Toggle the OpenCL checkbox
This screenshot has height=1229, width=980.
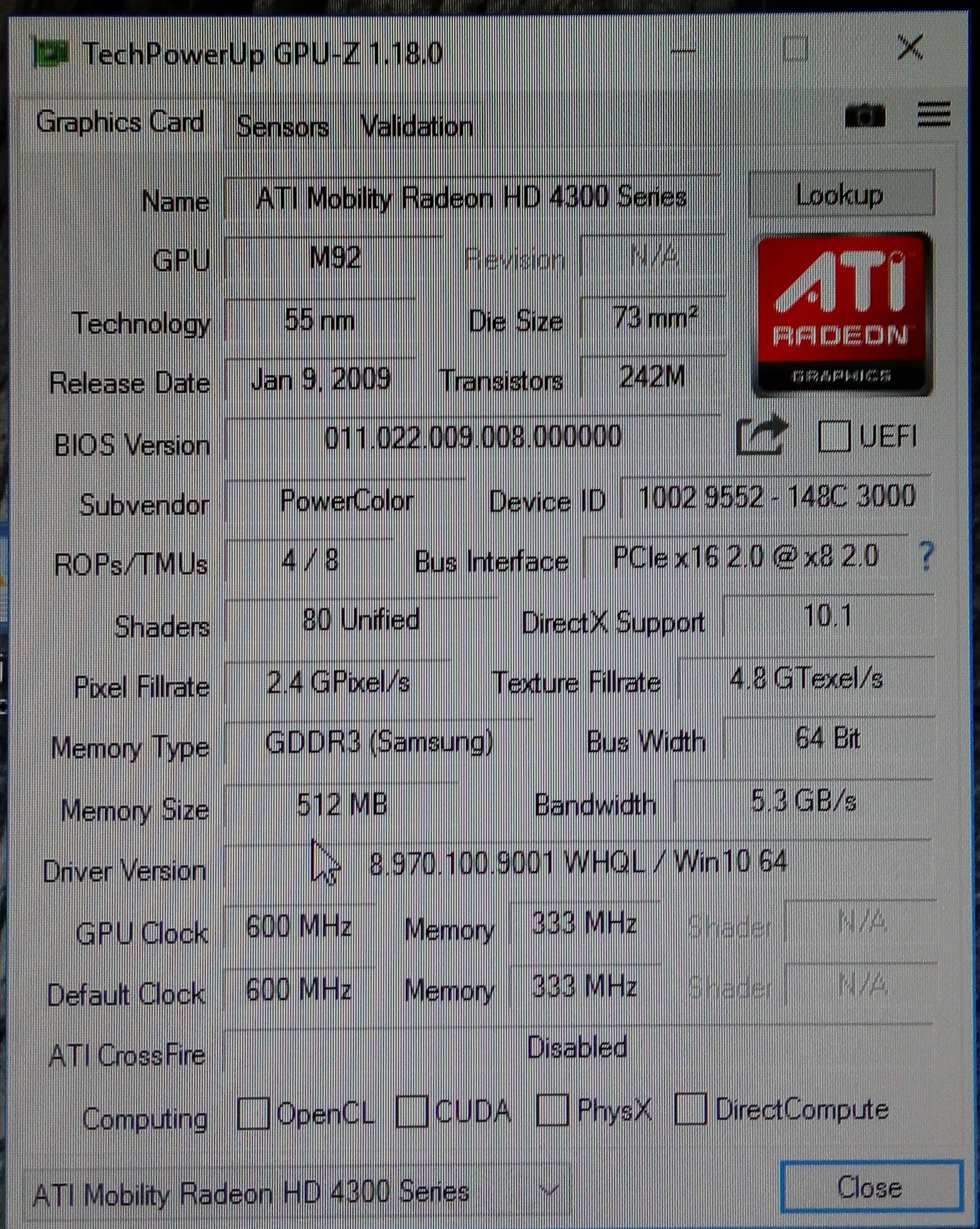click(253, 1114)
